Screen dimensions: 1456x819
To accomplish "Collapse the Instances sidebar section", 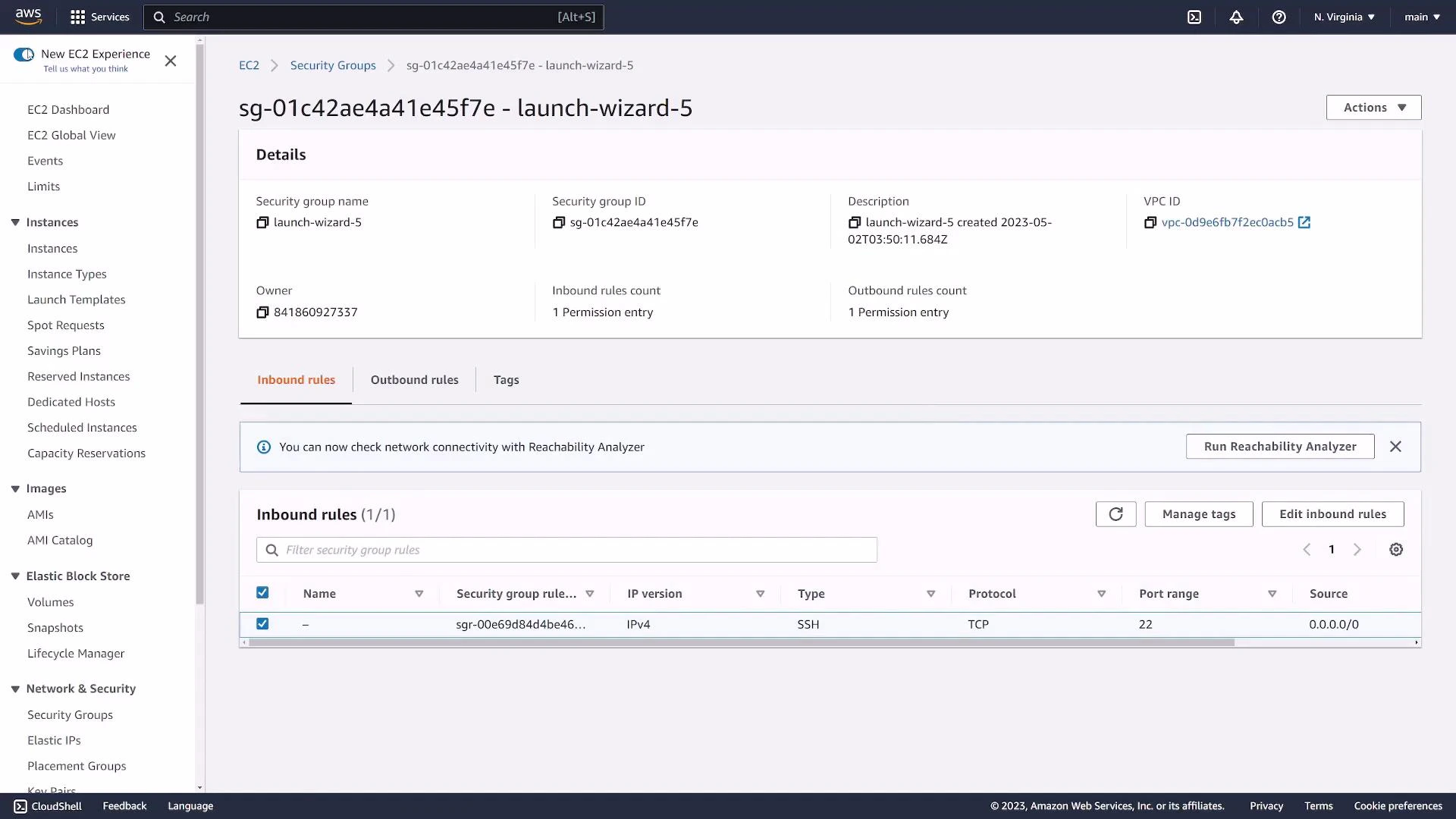I will click(14, 222).
